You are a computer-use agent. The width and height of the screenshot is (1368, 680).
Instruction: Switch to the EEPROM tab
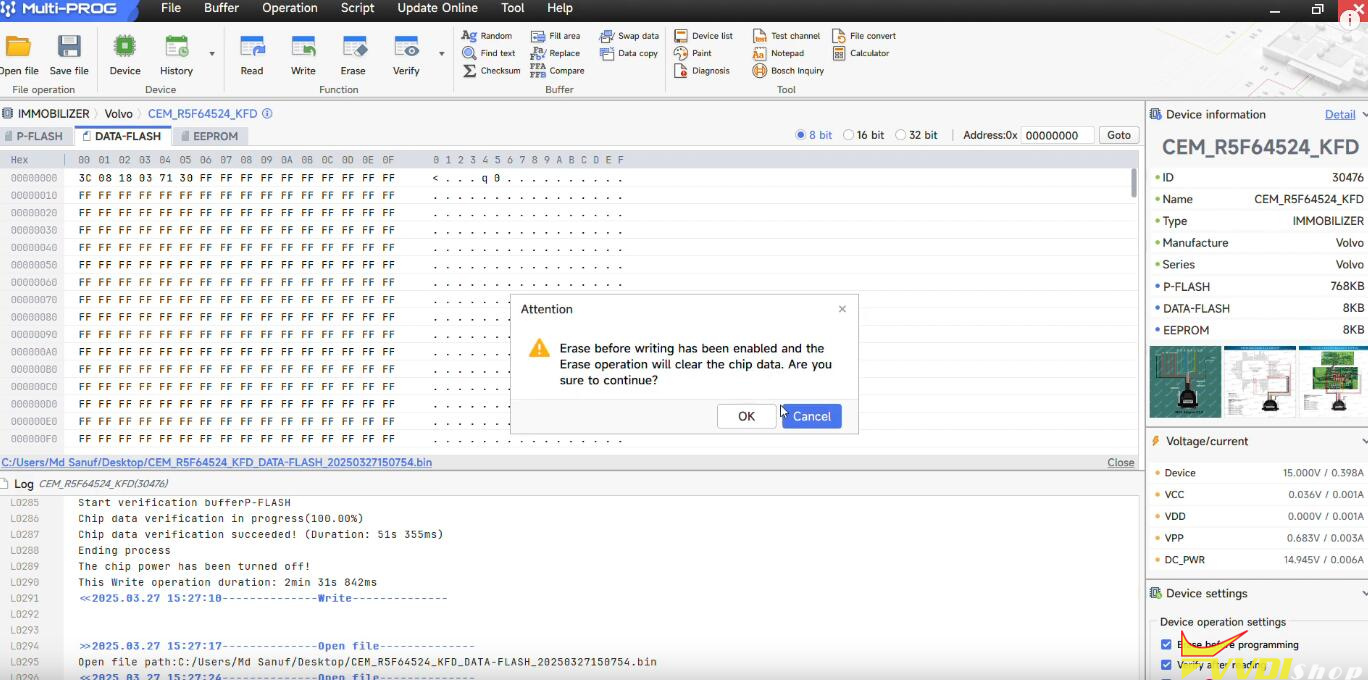click(209, 136)
